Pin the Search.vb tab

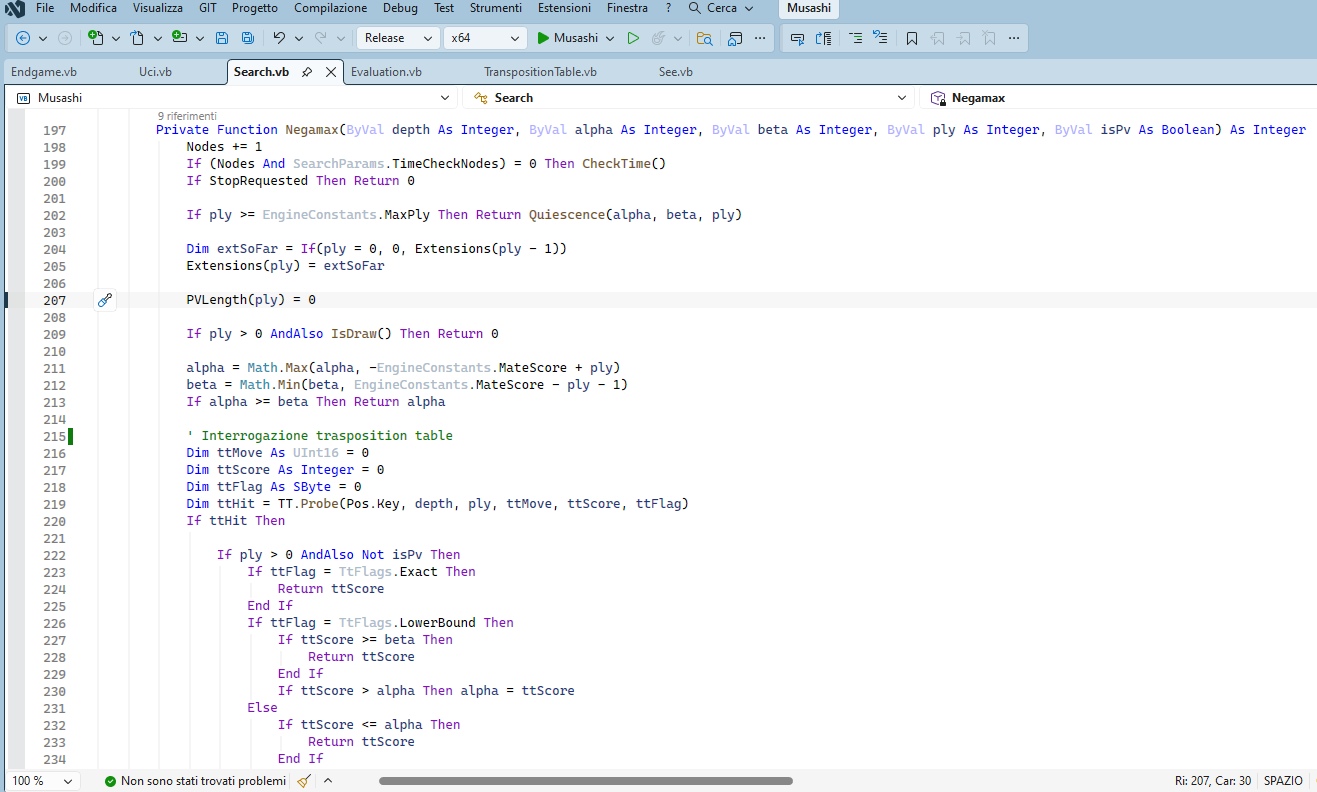coord(307,72)
